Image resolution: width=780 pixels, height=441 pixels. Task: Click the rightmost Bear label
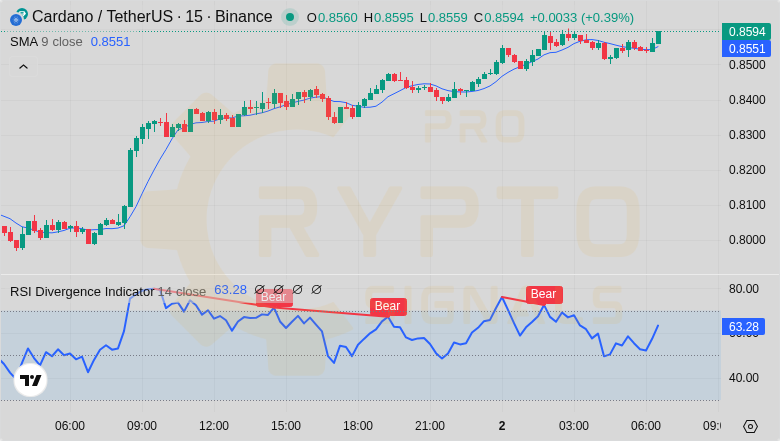point(544,294)
